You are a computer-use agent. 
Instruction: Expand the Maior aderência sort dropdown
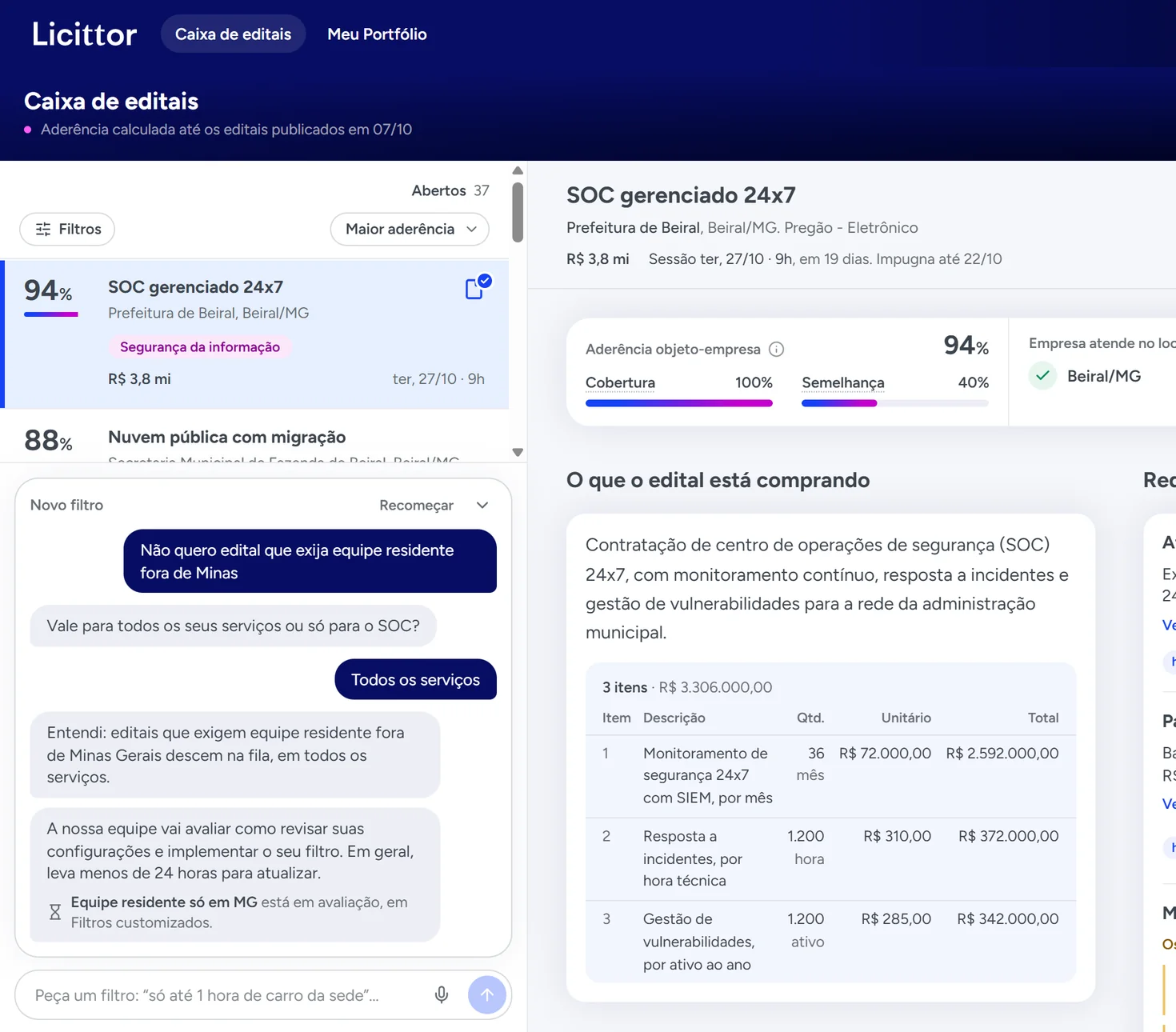click(410, 229)
